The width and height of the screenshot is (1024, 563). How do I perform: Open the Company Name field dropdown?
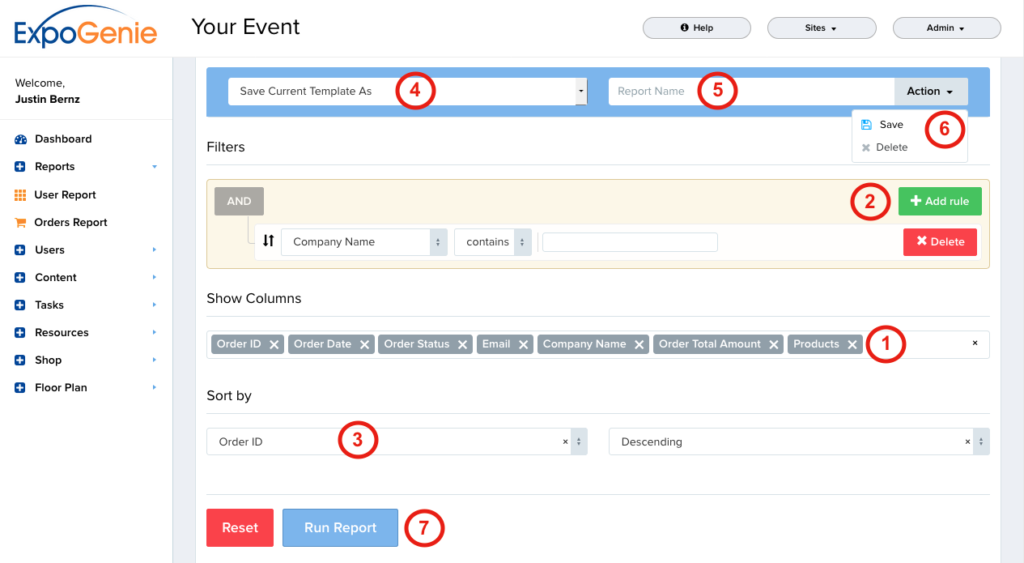pyautogui.click(x=364, y=242)
